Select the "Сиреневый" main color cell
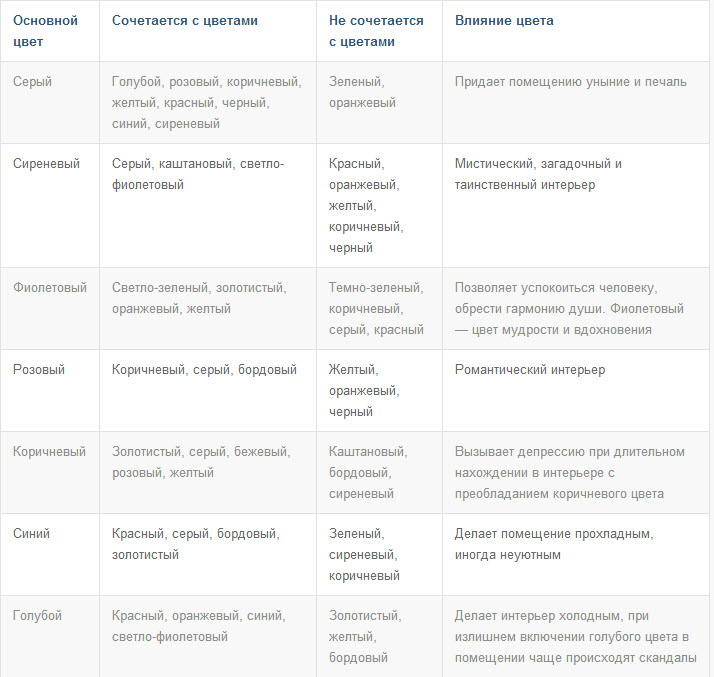714x677 pixels. (46, 164)
